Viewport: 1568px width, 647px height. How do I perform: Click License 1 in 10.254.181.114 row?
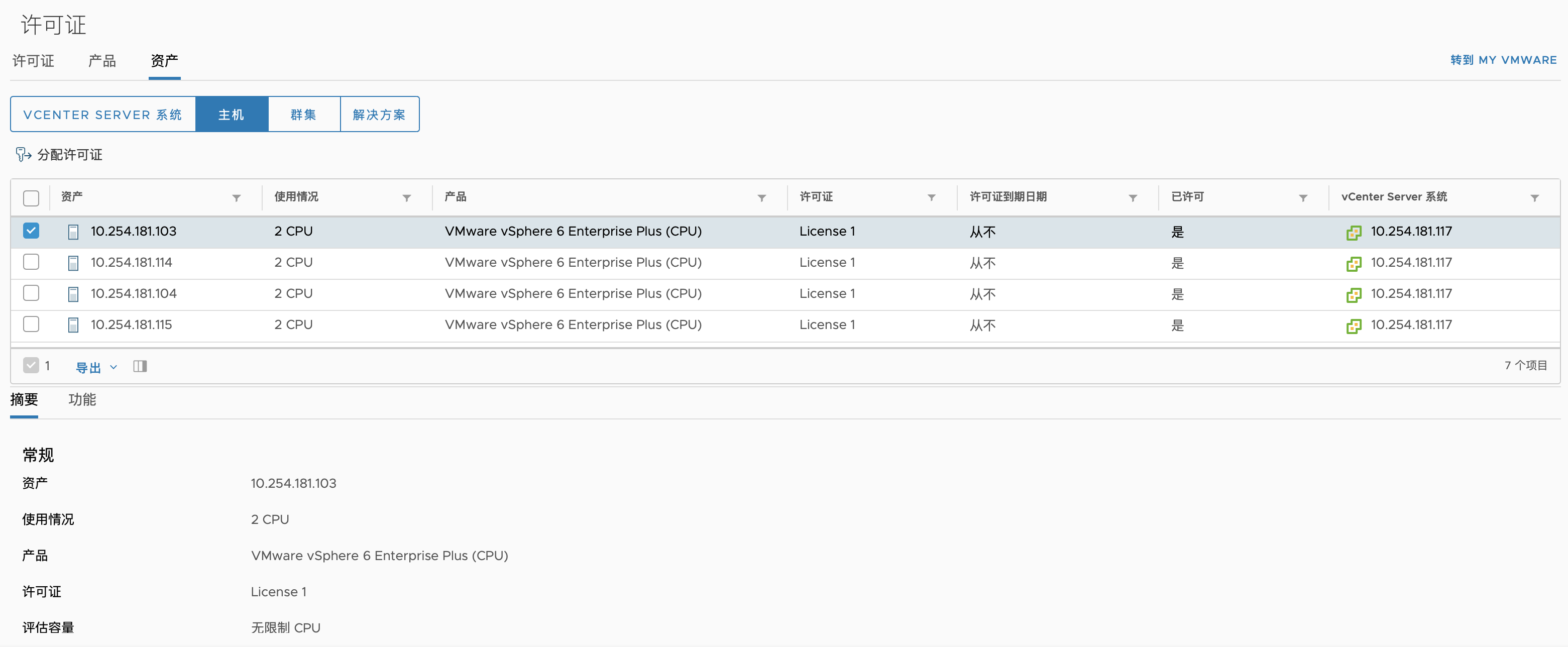827,262
